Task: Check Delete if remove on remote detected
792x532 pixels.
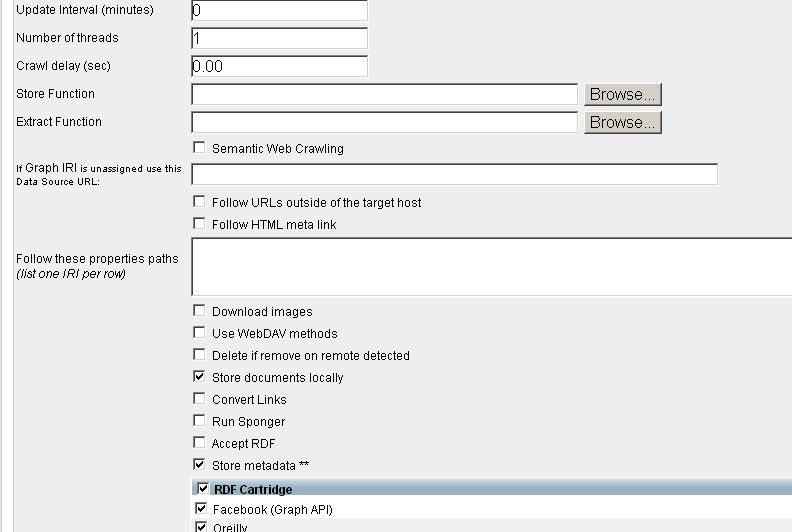Action: [x=200, y=355]
